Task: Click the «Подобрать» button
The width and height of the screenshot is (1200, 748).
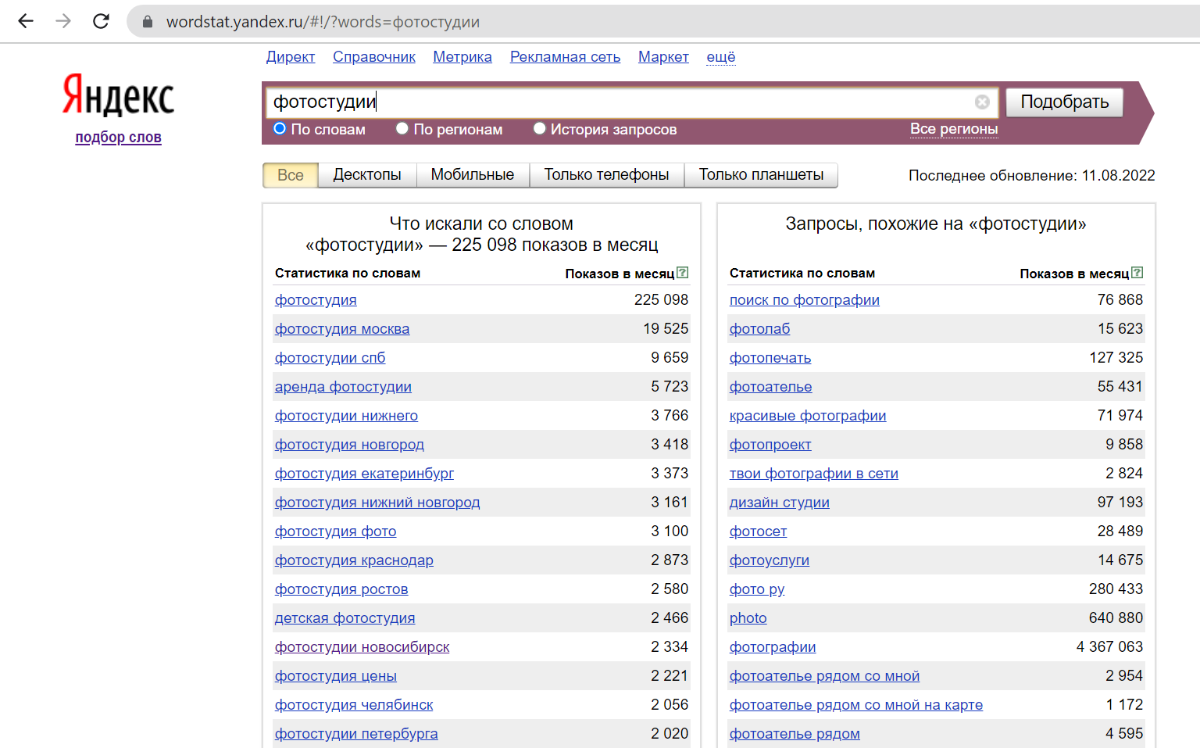Action: click(x=1065, y=102)
